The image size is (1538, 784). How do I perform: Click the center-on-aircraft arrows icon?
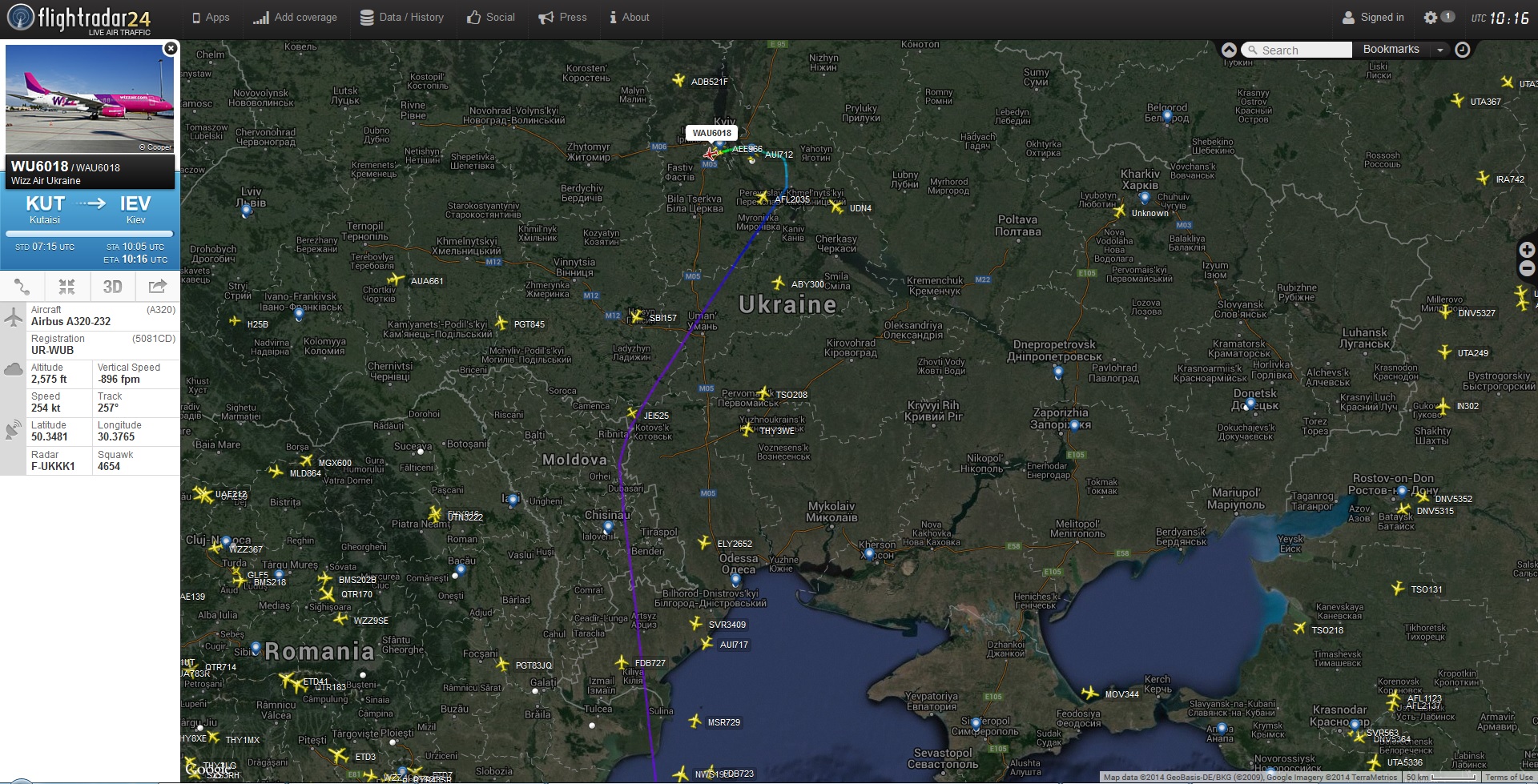66,287
